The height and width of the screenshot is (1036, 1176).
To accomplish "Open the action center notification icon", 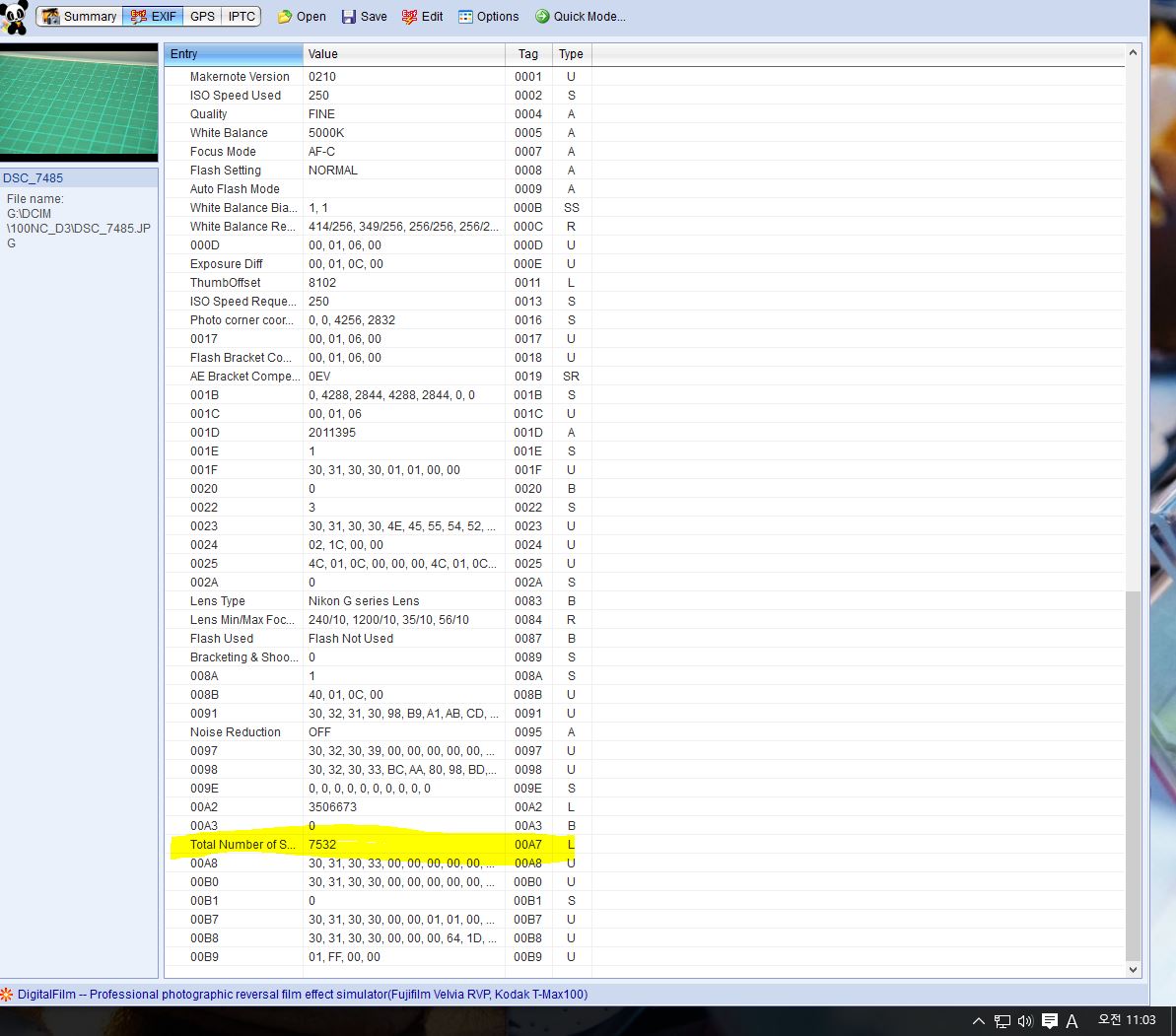I will (1050, 1021).
